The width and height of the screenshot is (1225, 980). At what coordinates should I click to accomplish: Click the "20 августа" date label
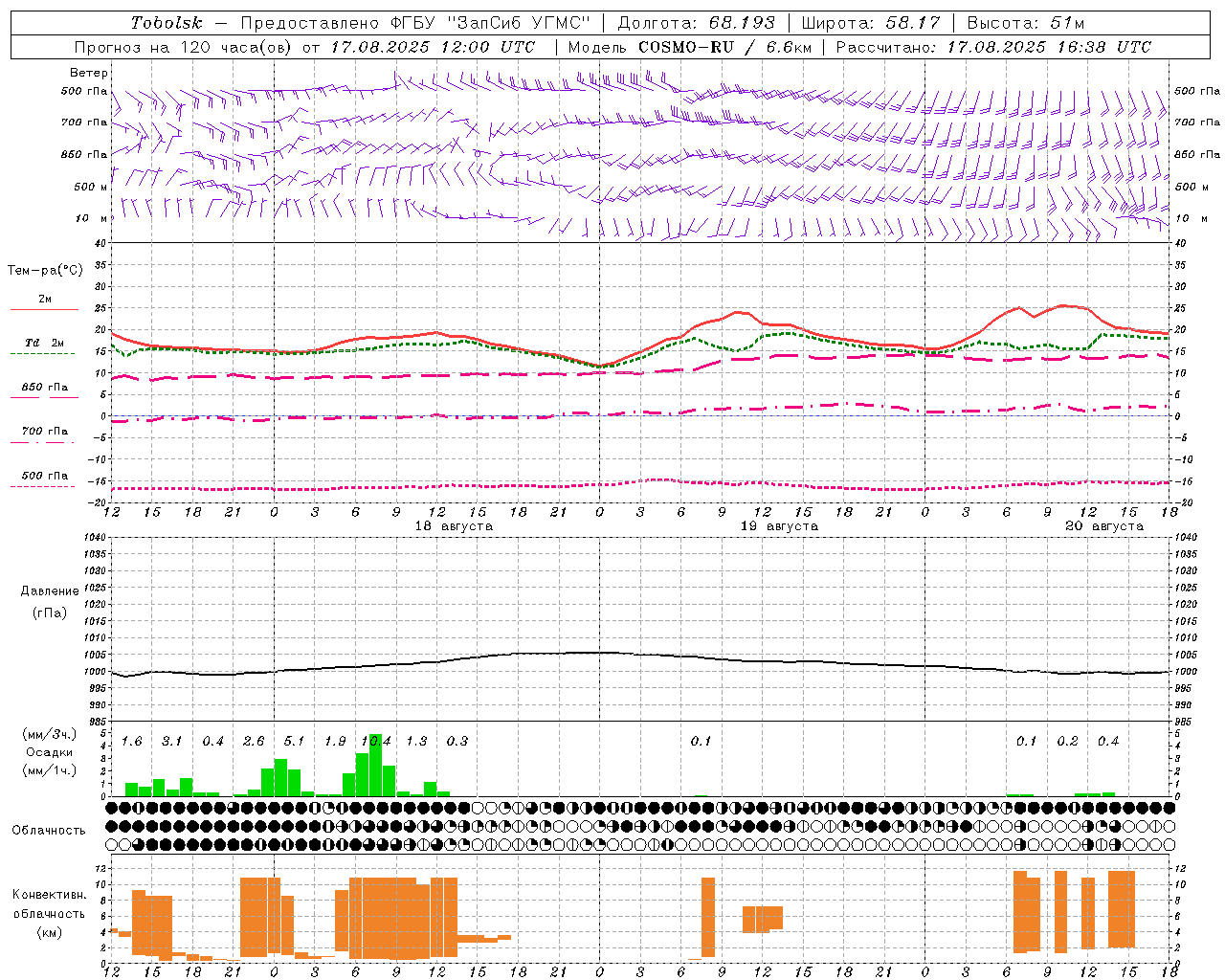(x=1104, y=526)
